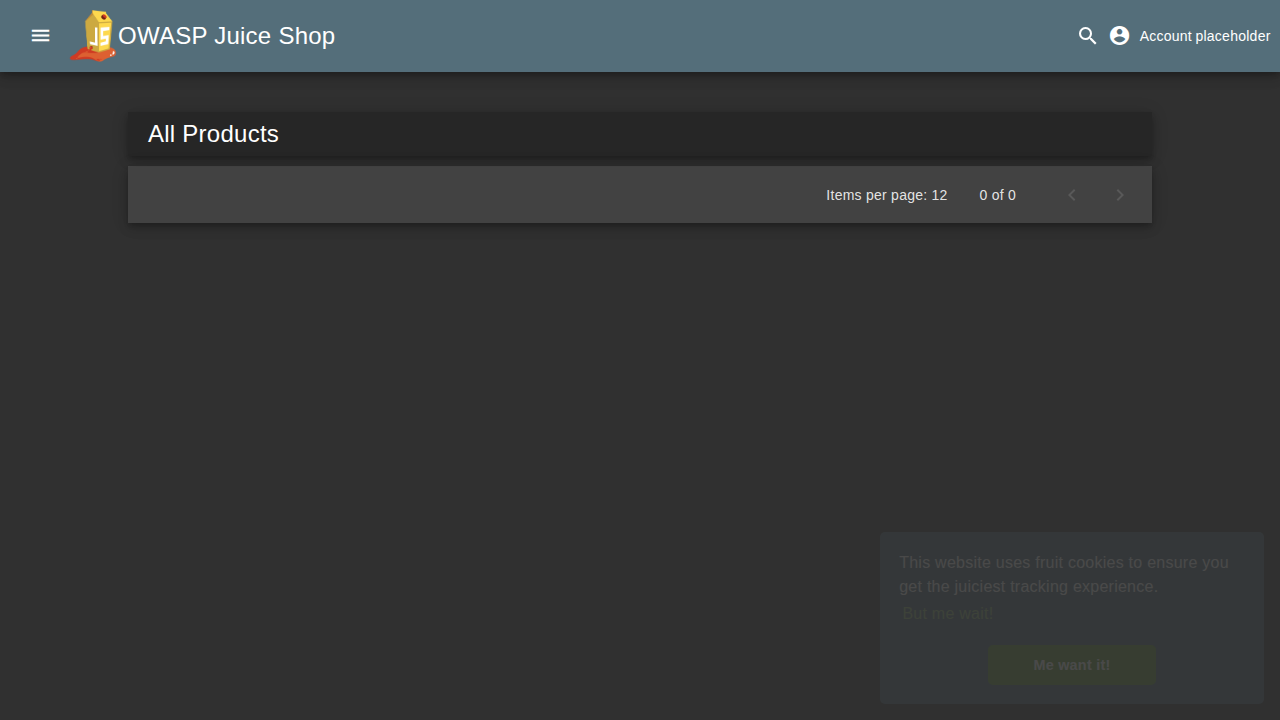Viewport: 1280px width, 720px height.
Task: Select the items per page value 12
Action: coord(939,195)
